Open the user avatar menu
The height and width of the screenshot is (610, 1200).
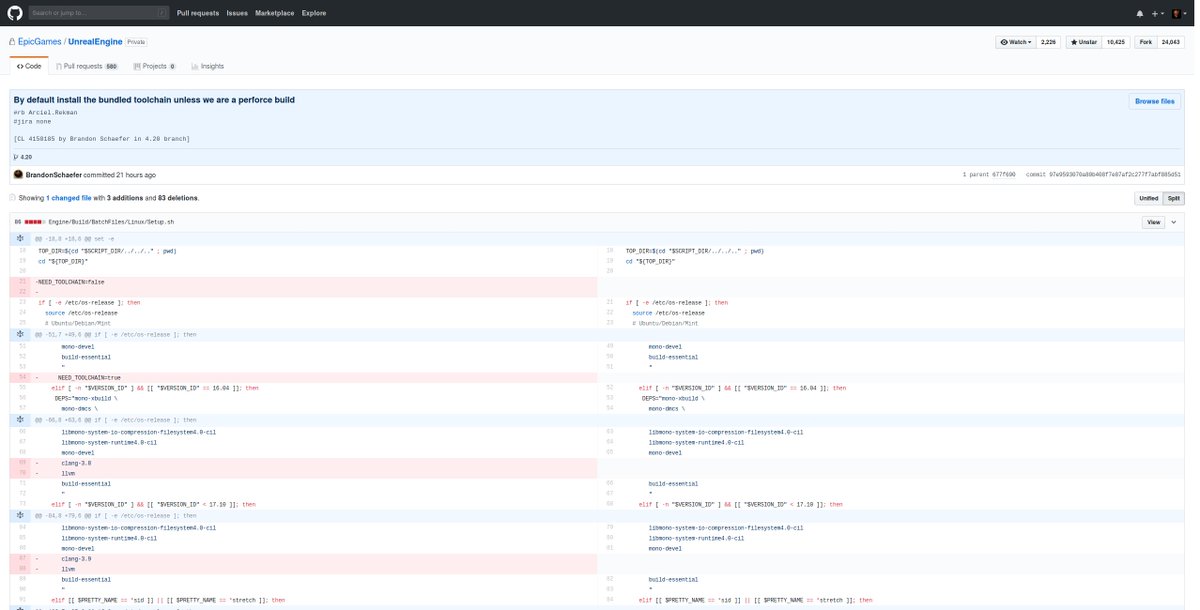(x=1177, y=13)
